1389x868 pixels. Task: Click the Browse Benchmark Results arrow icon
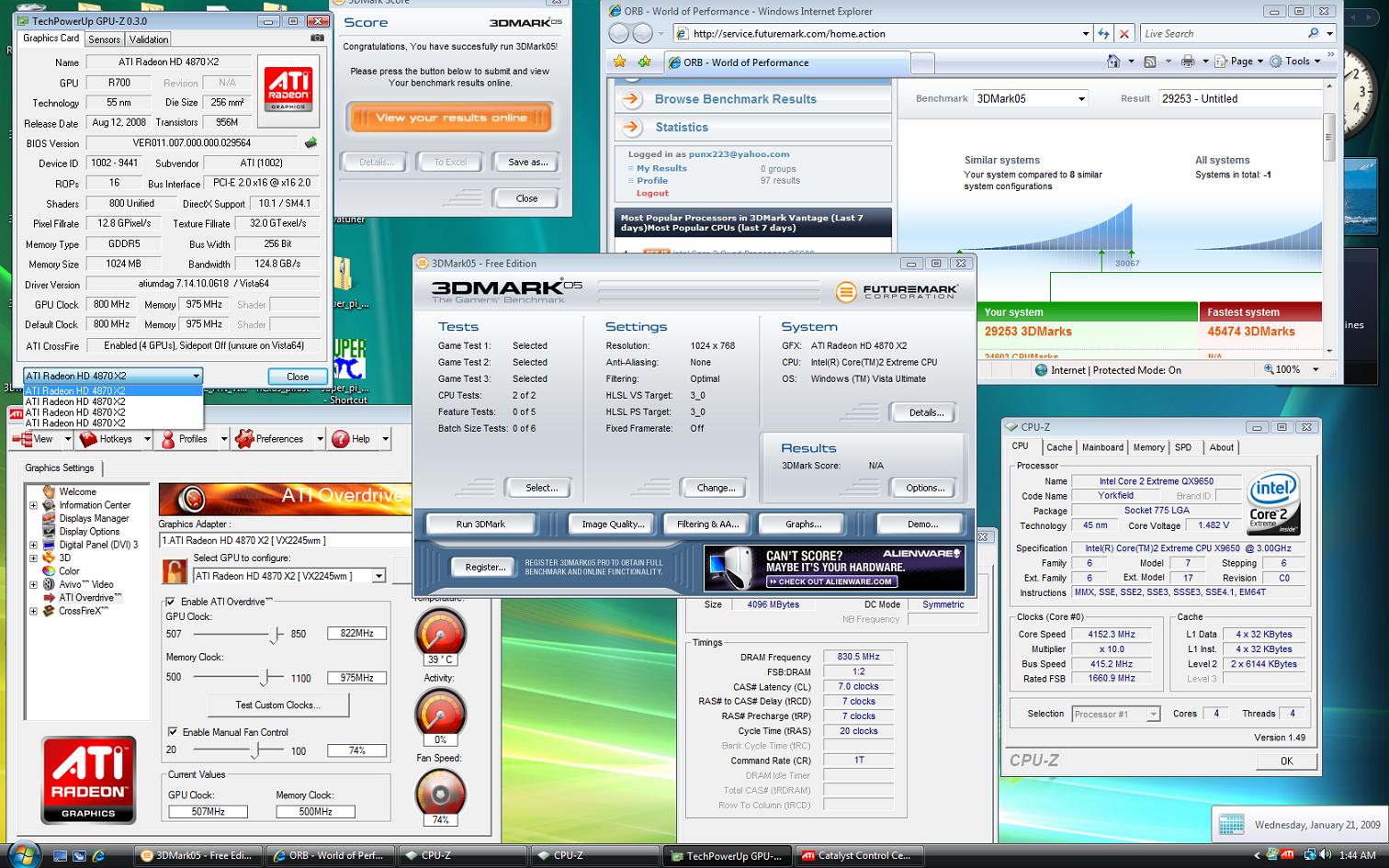pyautogui.click(x=632, y=99)
